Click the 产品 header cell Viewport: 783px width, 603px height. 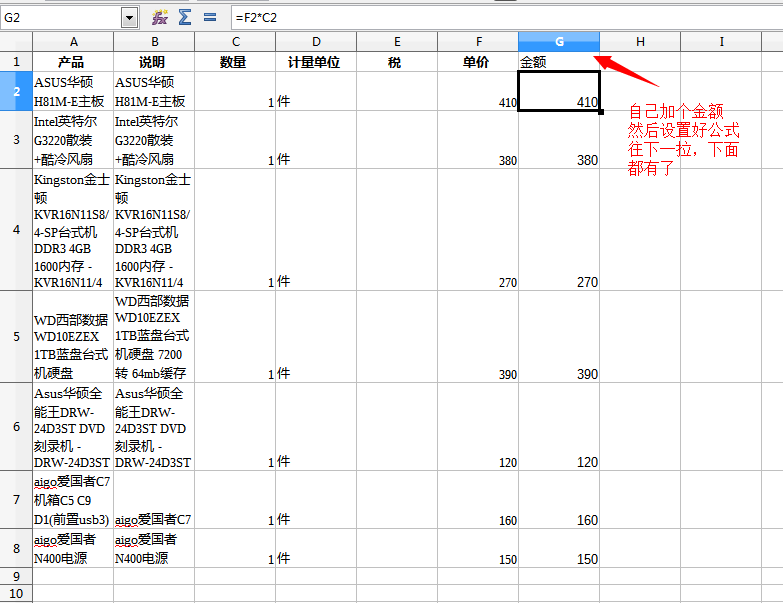(73, 62)
